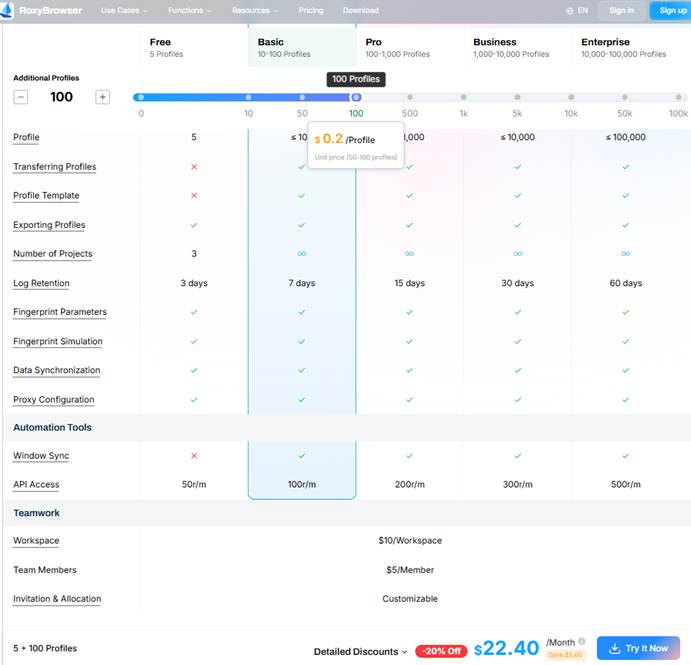Image resolution: width=691 pixels, height=665 pixels.
Task: Click the $10/Workspace value
Action: [410, 540]
